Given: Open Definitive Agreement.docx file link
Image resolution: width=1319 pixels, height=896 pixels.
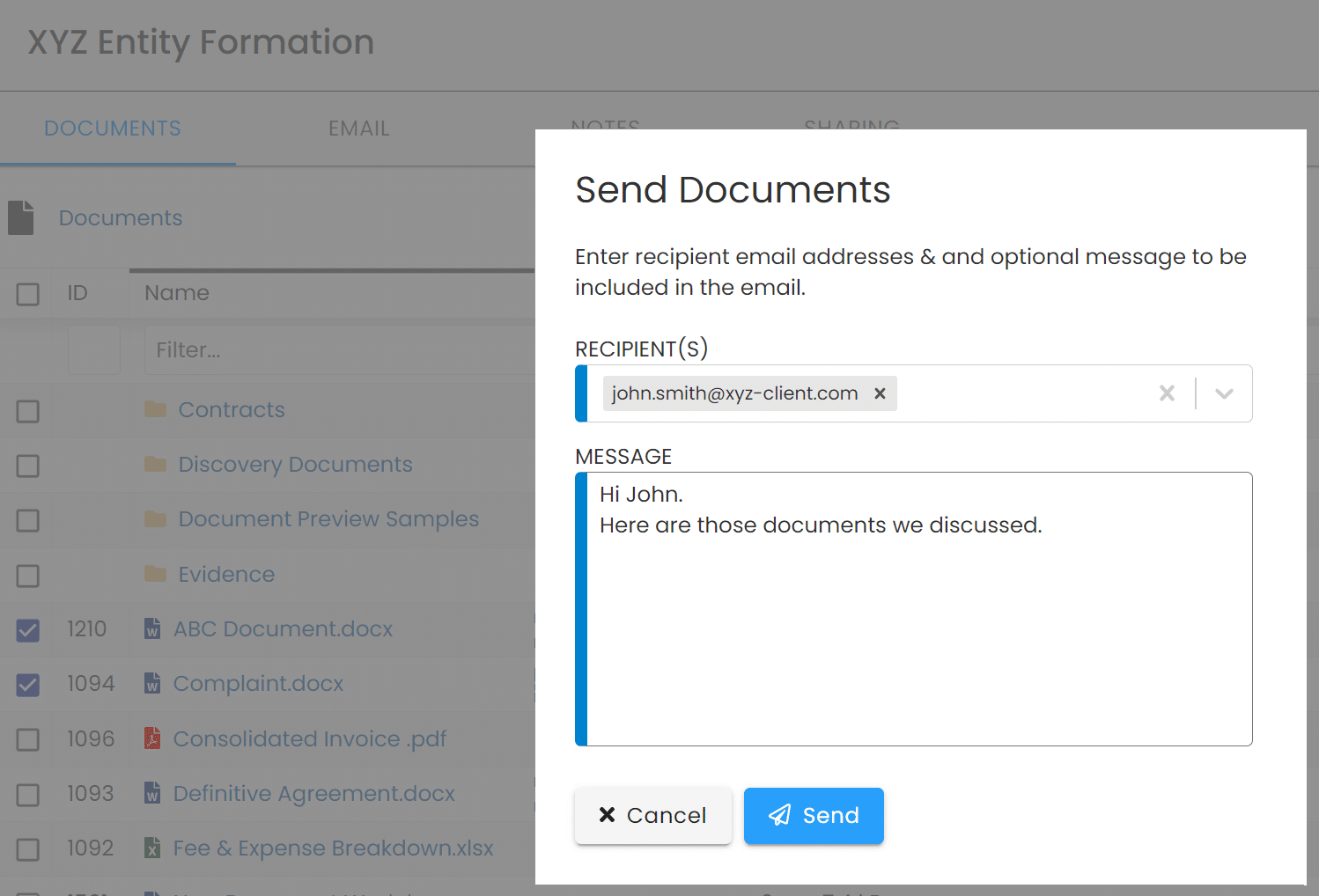Looking at the screenshot, I should (314, 793).
